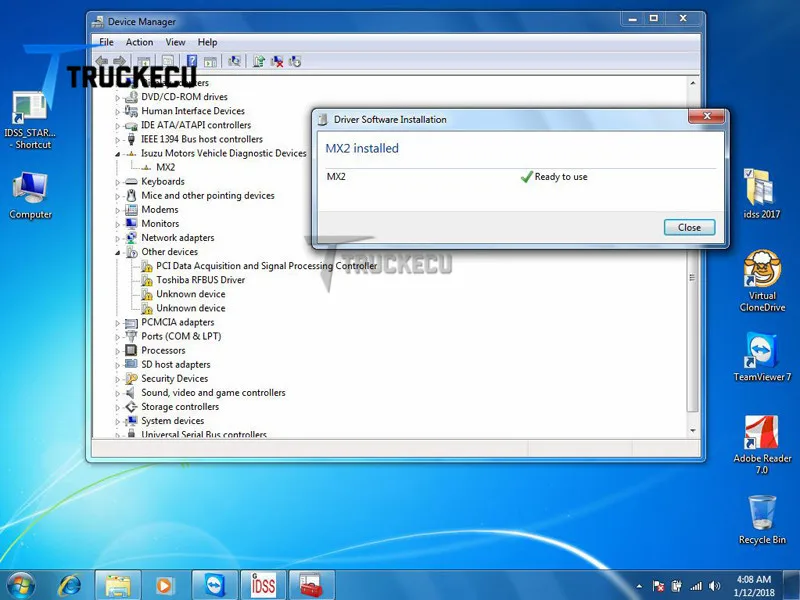
Task: Click the Security Devices key icon
Action: [x=131, y=379]
